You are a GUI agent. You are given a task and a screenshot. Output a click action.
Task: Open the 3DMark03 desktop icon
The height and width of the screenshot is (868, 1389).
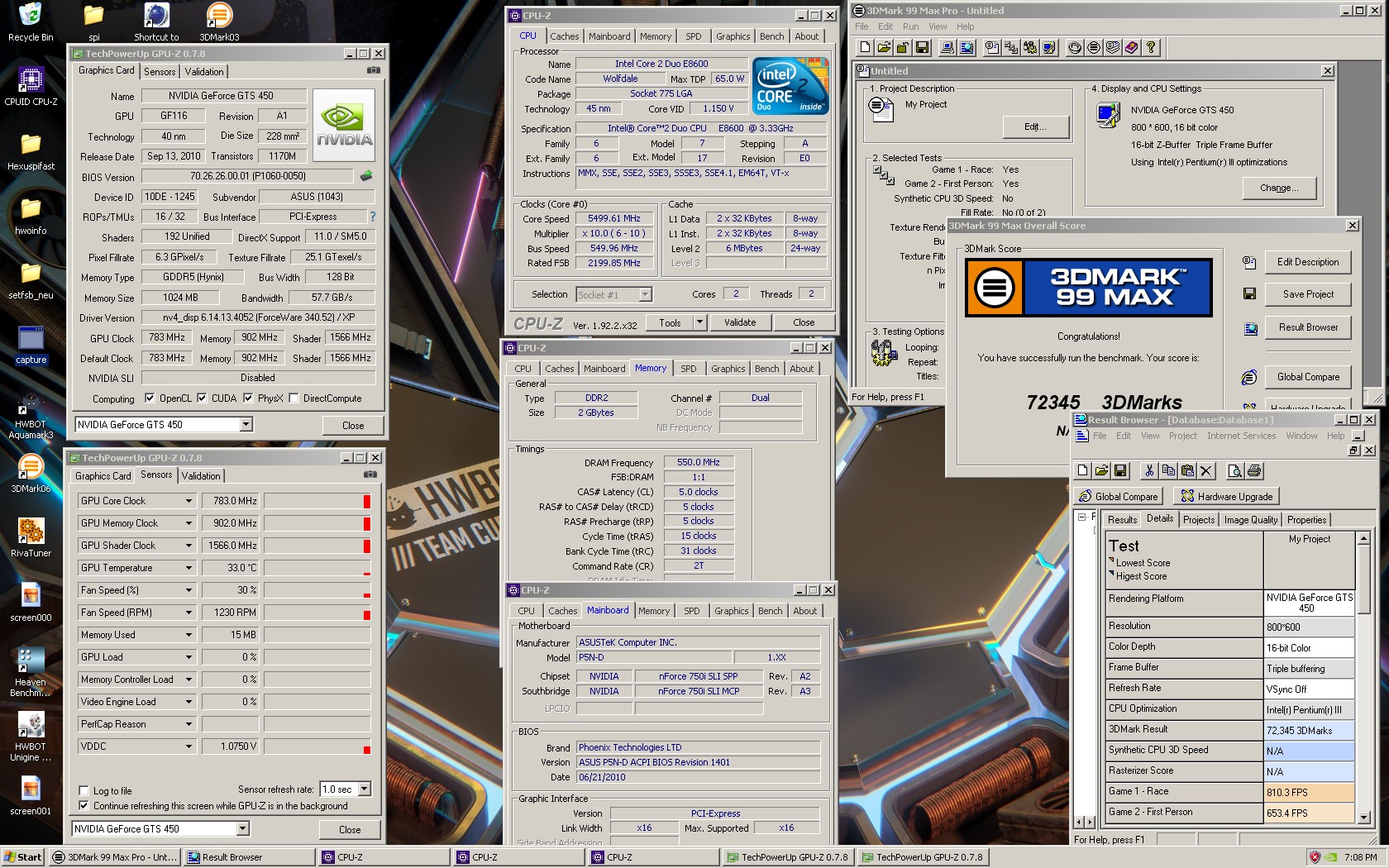point(219,21)
